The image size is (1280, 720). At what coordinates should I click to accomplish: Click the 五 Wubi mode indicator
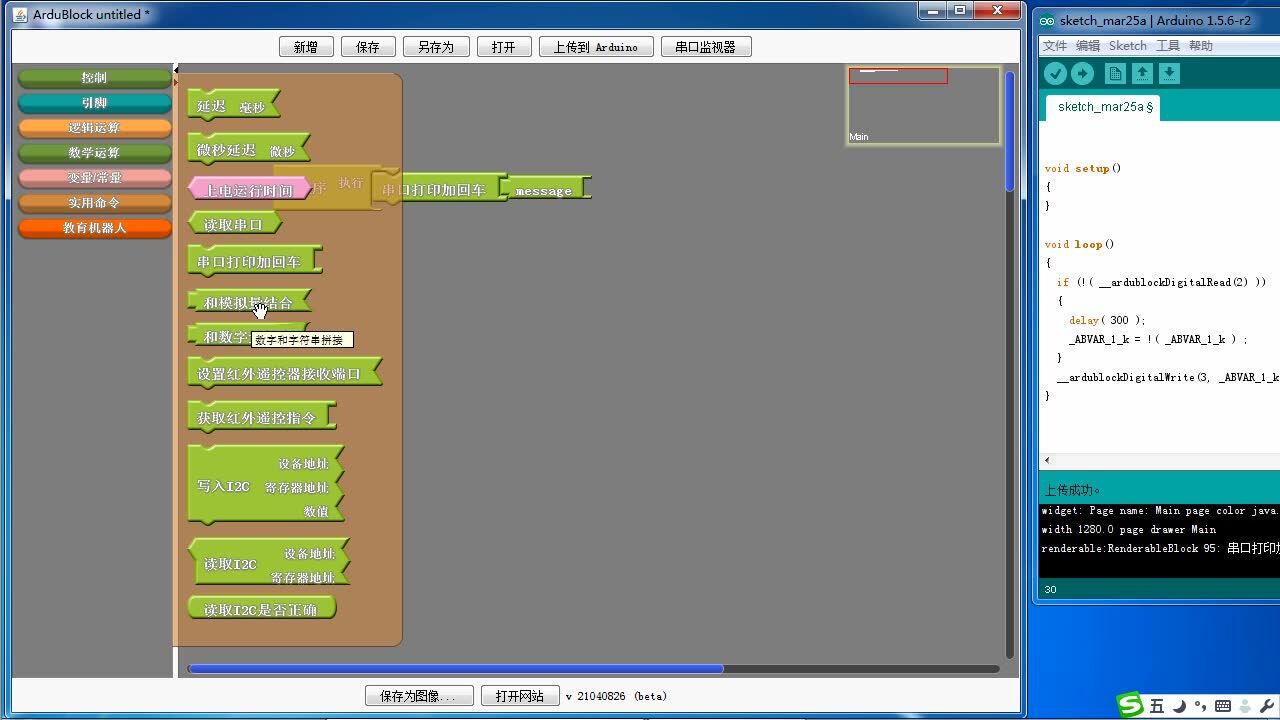[x=1157, y=707]
